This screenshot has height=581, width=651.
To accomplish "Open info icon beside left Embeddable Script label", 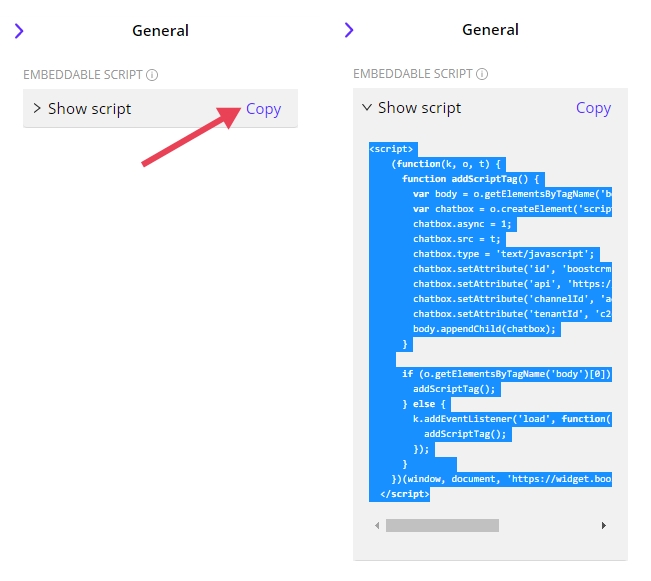I will pos(152,75).
